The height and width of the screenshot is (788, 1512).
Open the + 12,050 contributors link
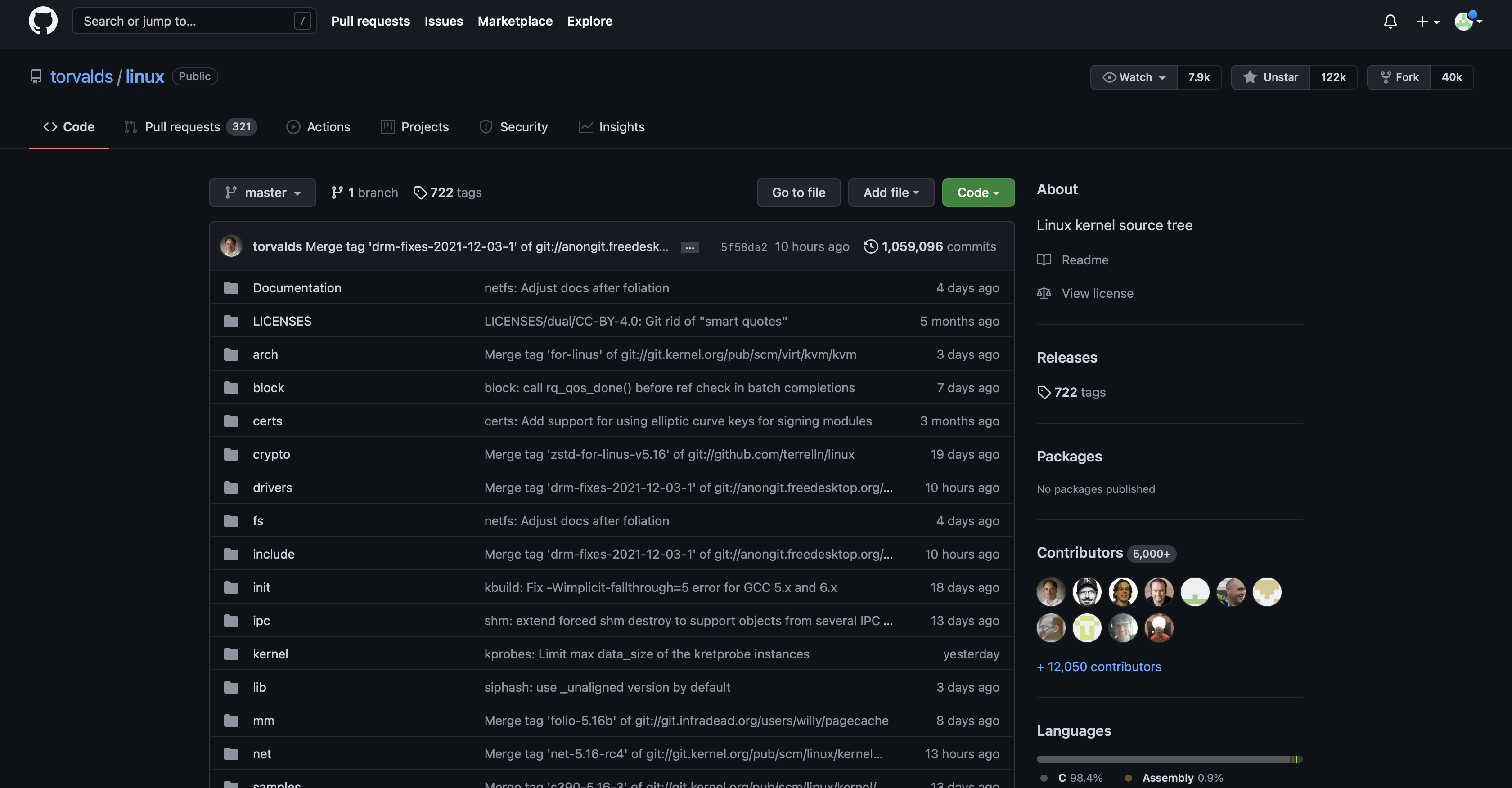tap(1099, 667)
